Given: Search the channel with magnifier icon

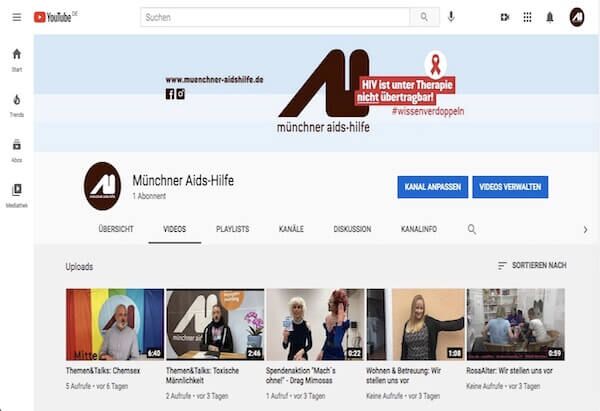Looking at the screenshot, I should 472,229.
